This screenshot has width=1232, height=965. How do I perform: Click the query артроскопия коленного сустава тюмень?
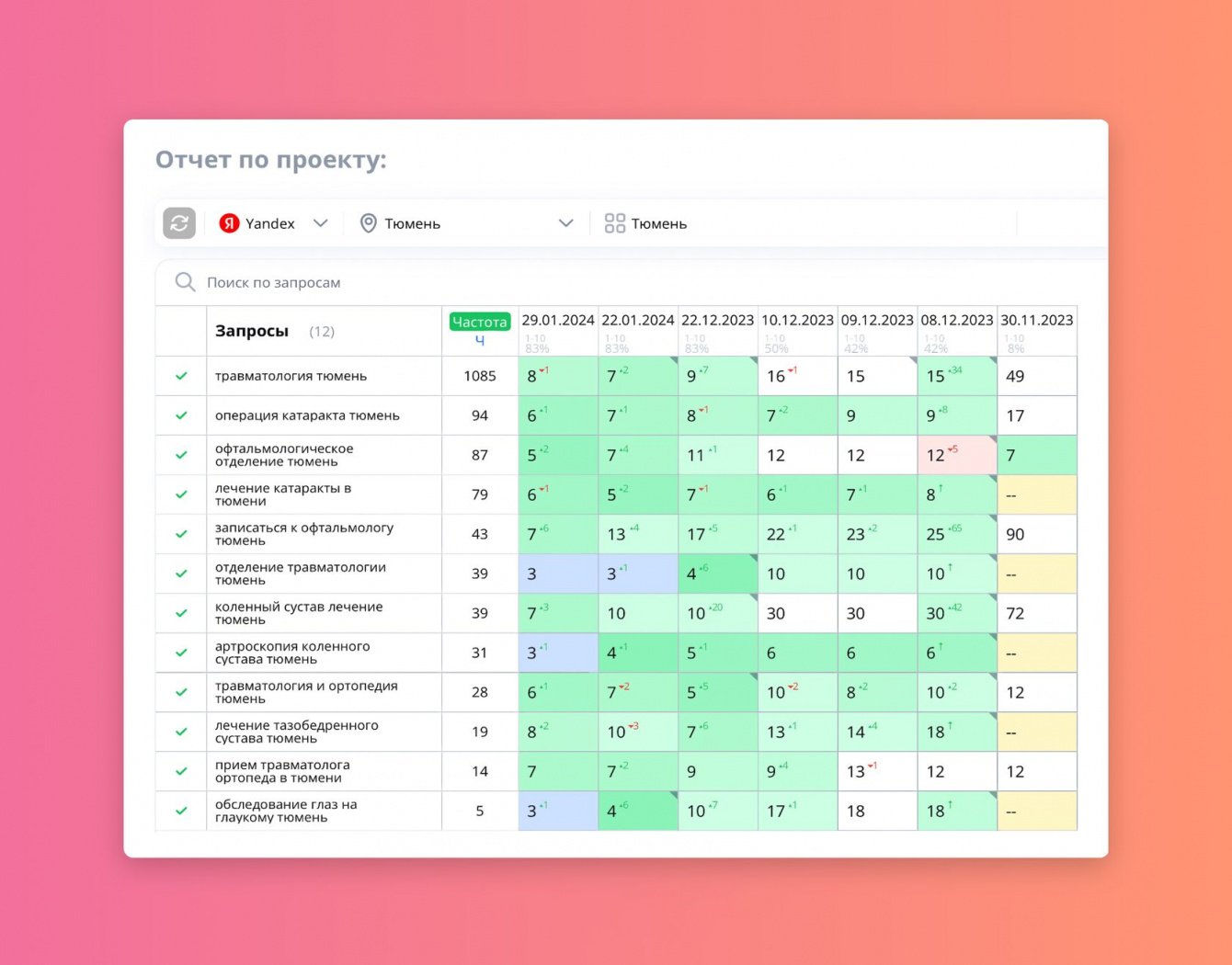(x=292, y=653)
